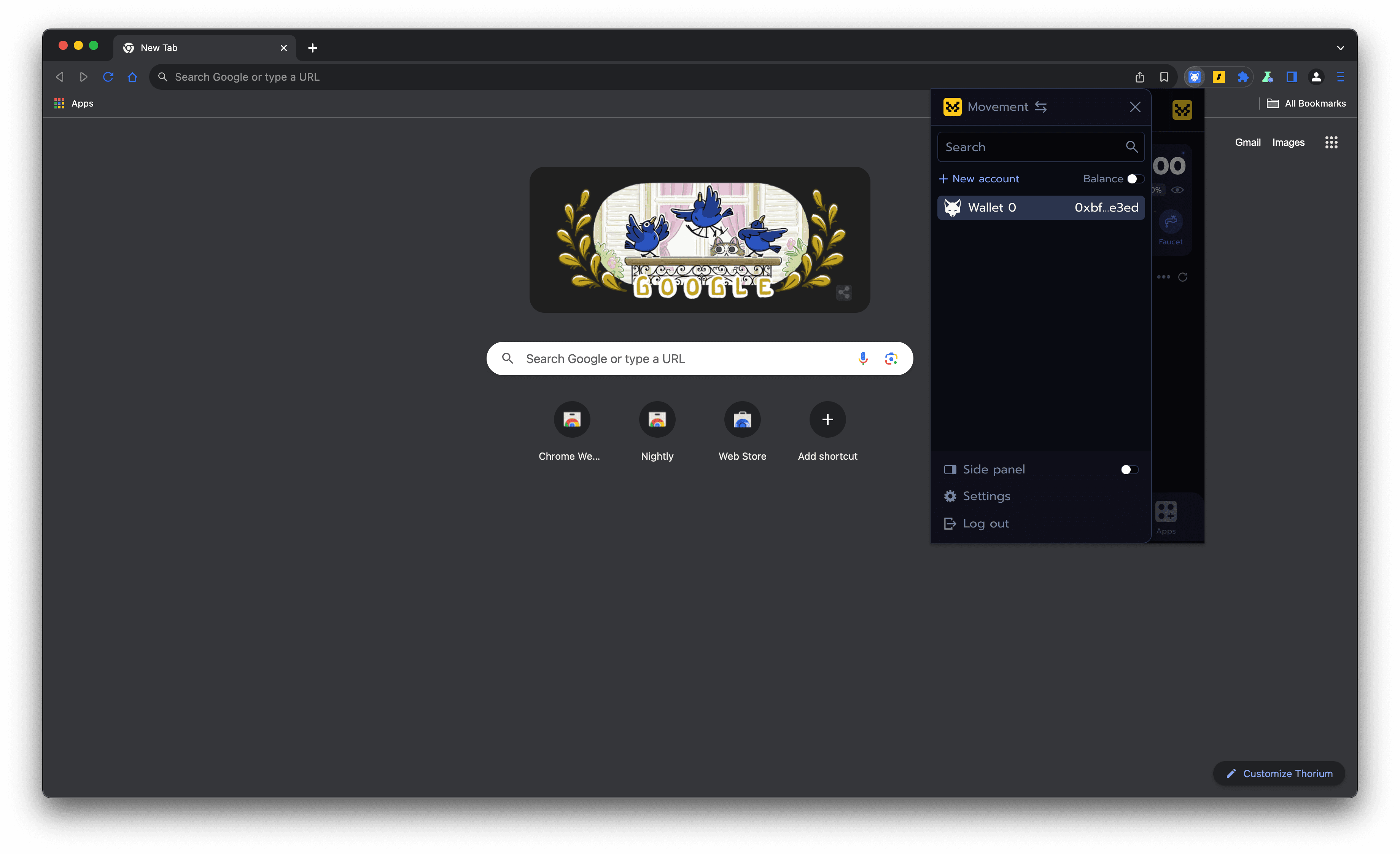Open the All Bookmarks folder
Screen dimensions: 1400x854
click(1306, 104)
